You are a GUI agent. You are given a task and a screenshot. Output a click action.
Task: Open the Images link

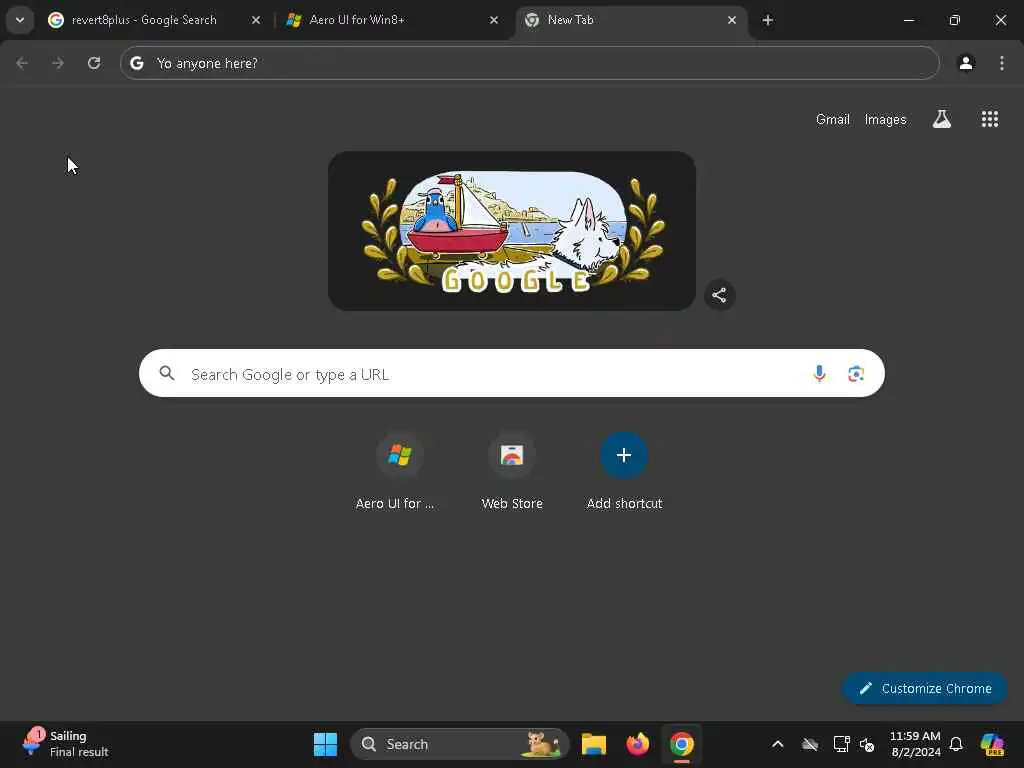tap(886, 120)
